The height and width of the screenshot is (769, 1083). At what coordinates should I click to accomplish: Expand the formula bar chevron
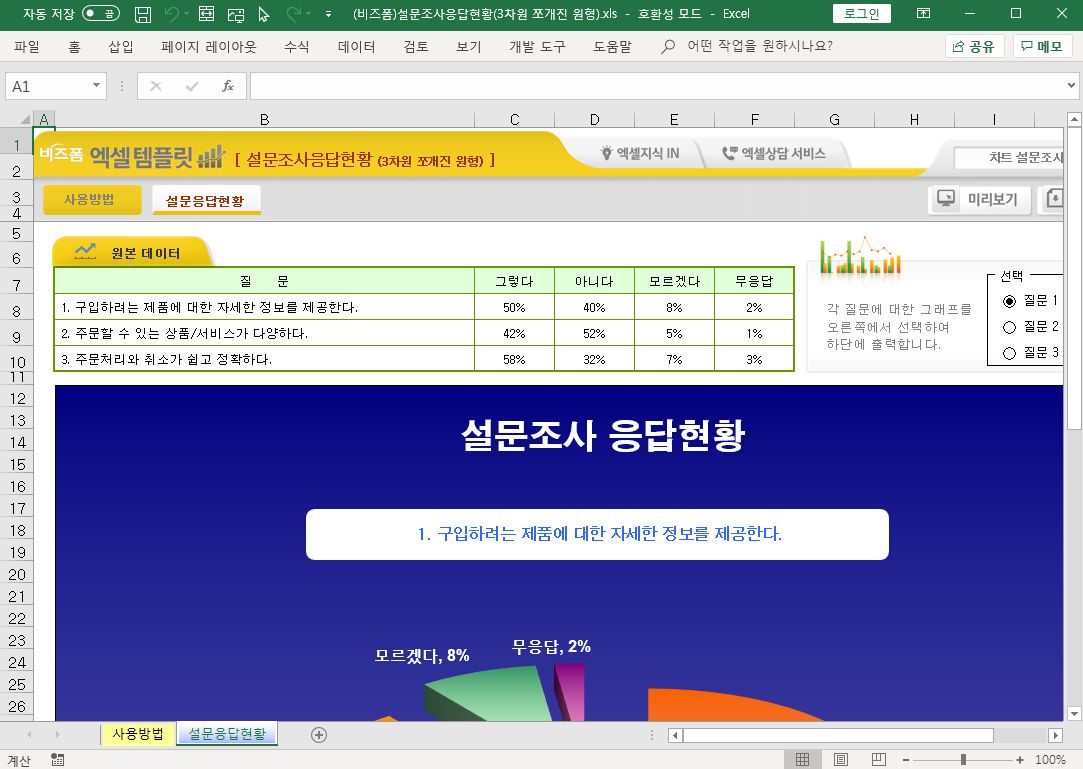[x=1072, y=87]
